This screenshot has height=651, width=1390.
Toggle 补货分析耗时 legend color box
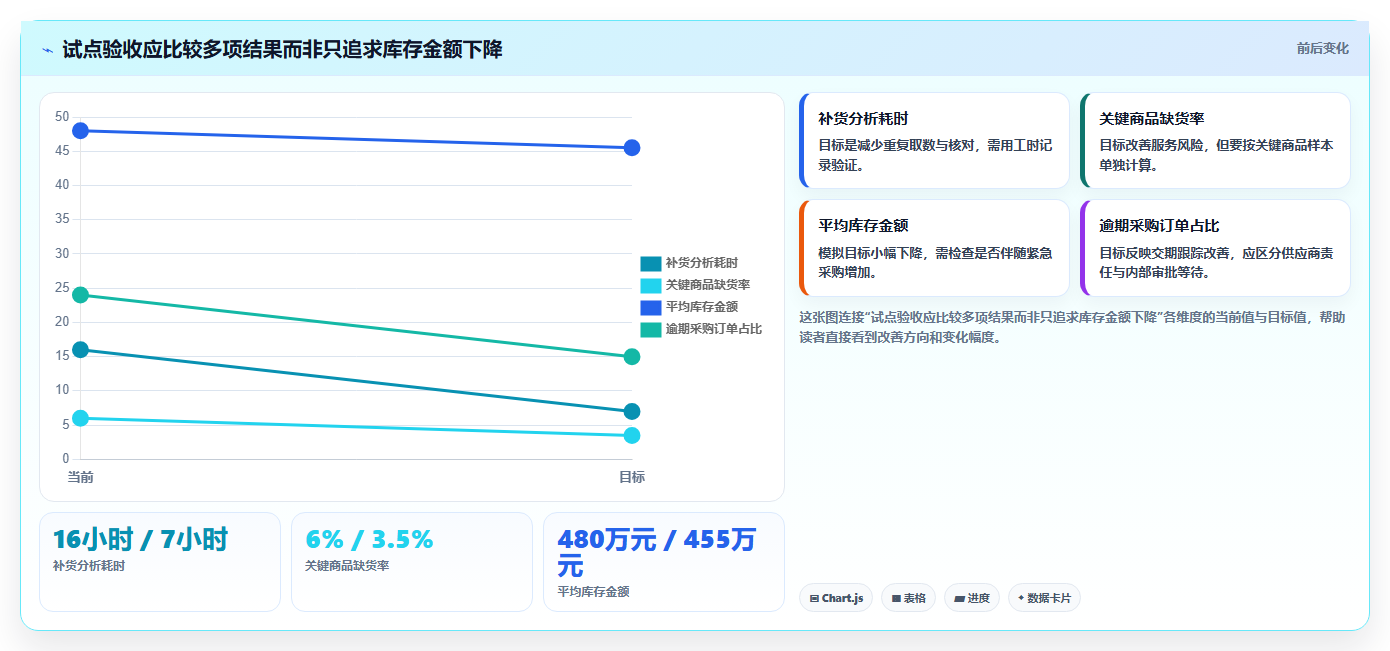point(651,263)
